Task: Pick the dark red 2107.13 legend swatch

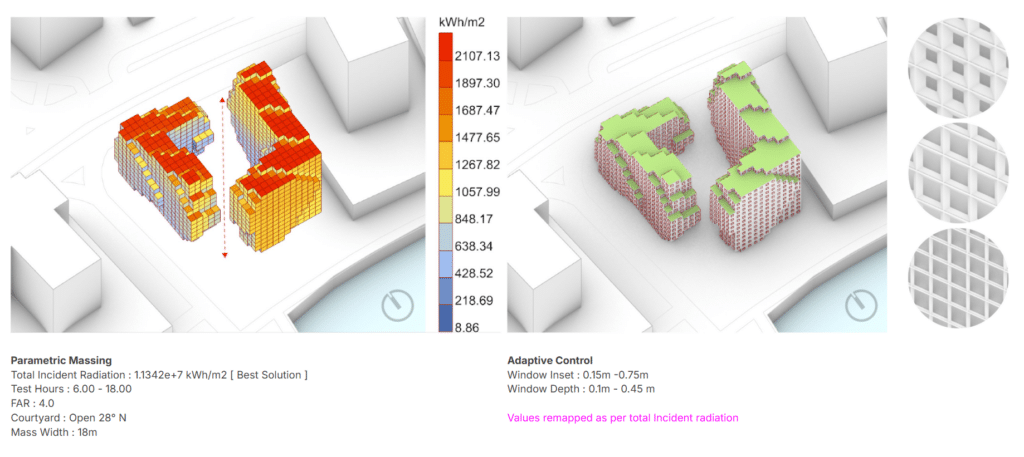Action: pos(448,54)
